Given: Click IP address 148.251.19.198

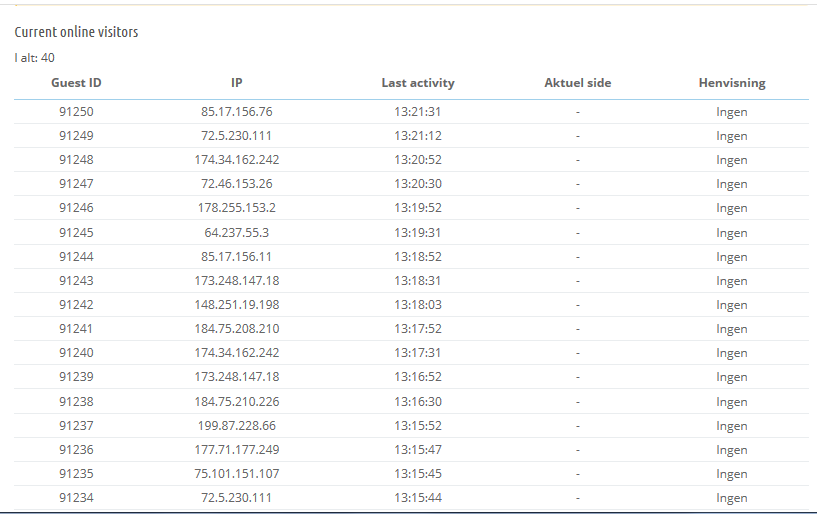Looking at the screenshot, I should click(237, 304).
